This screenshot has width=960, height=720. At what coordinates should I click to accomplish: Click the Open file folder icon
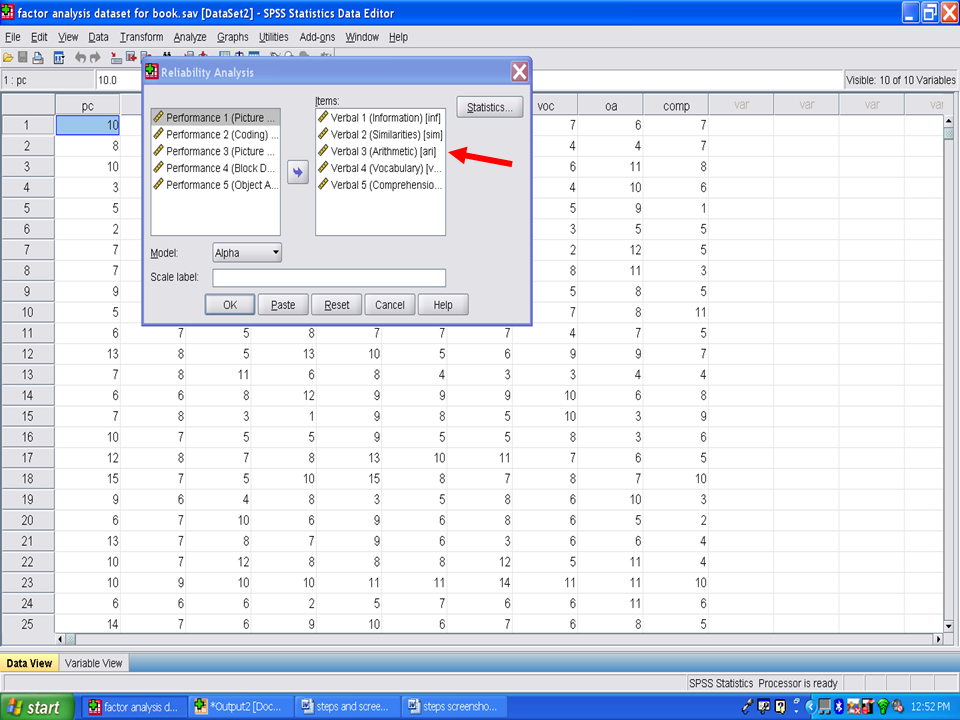pyautogui.click(x=8, y=58)
